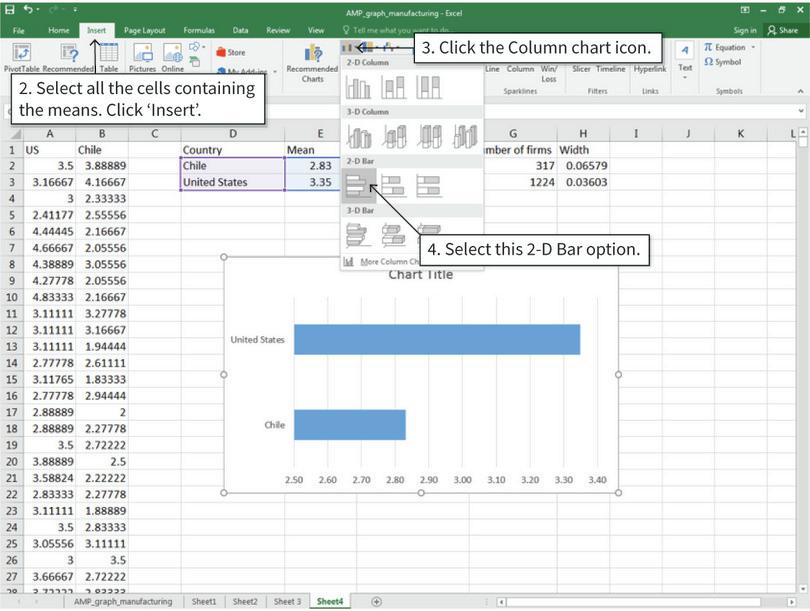Open the Sheet2 worksheet tab

click(x=245, y=602)
